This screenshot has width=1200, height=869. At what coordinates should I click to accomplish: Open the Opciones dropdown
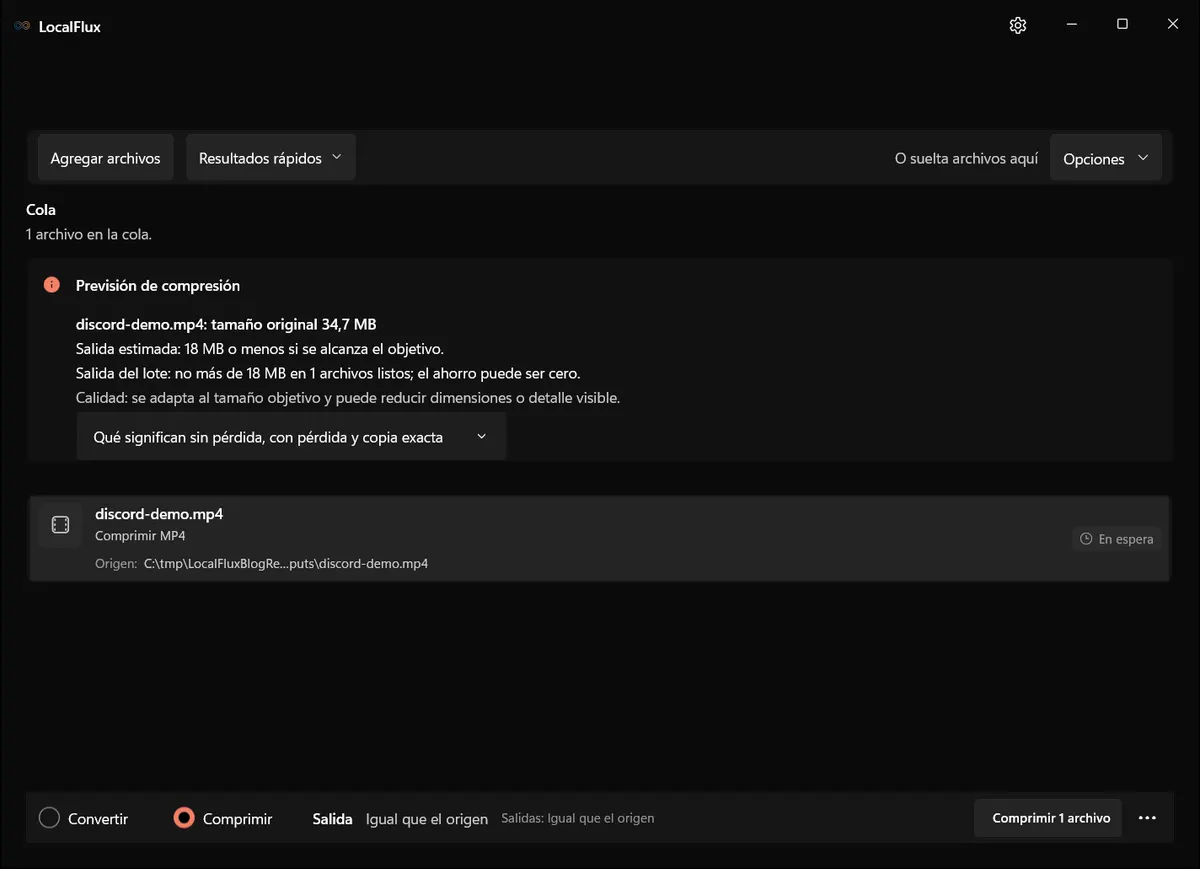pos(1106,159)
